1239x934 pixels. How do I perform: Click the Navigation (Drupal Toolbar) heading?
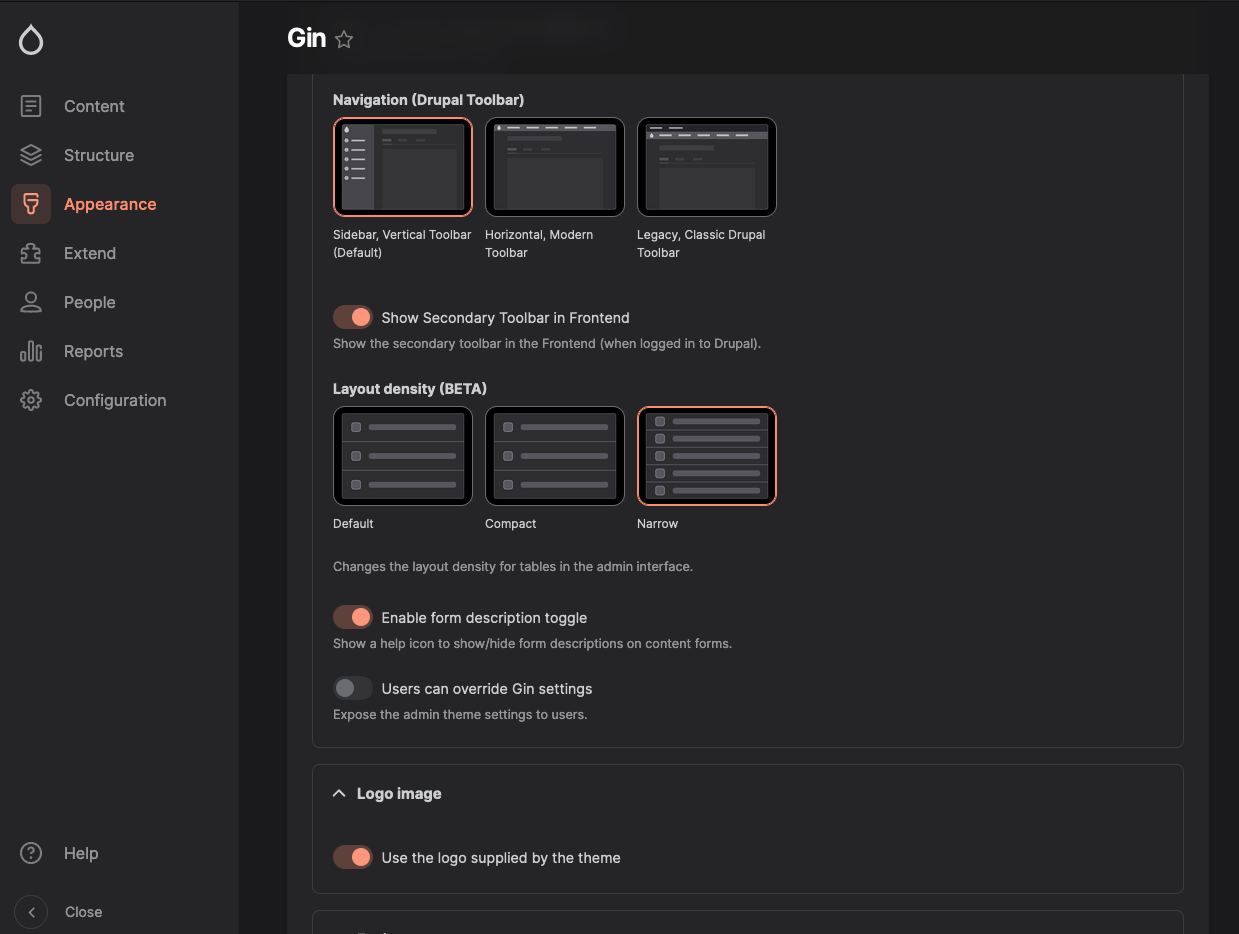[429, 100]
